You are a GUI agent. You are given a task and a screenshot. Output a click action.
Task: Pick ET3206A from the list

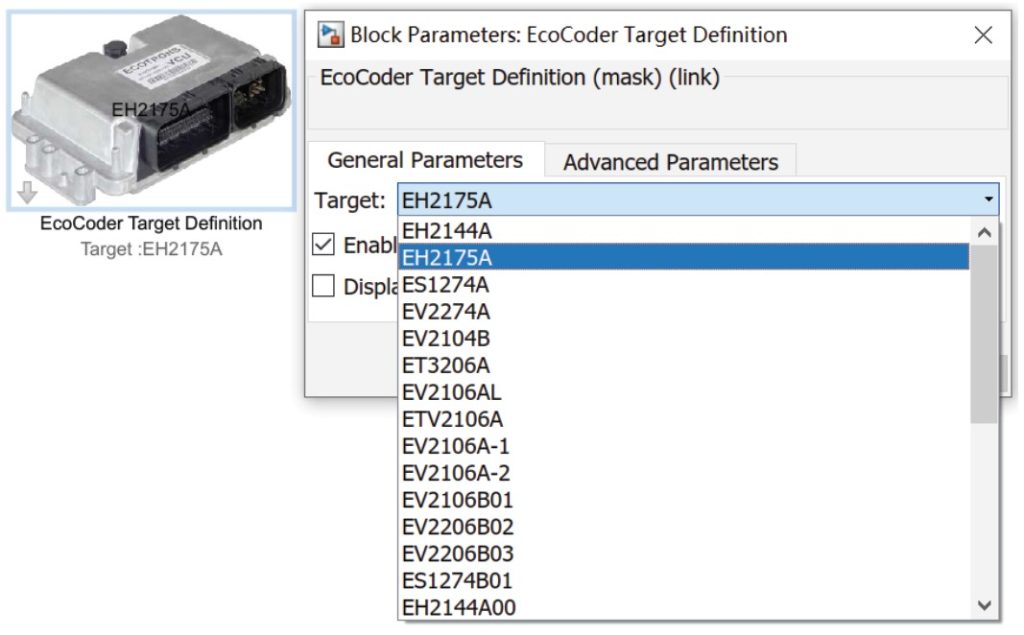[x=684, y=365]
